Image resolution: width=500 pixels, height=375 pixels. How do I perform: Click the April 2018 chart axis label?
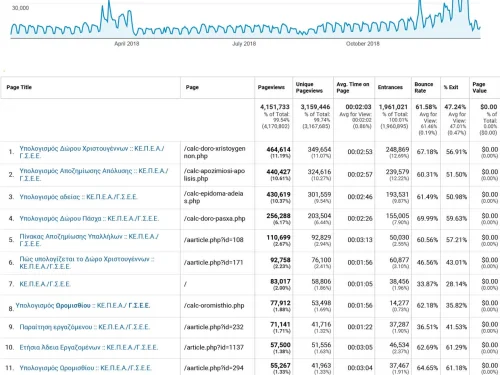[127, 44]
